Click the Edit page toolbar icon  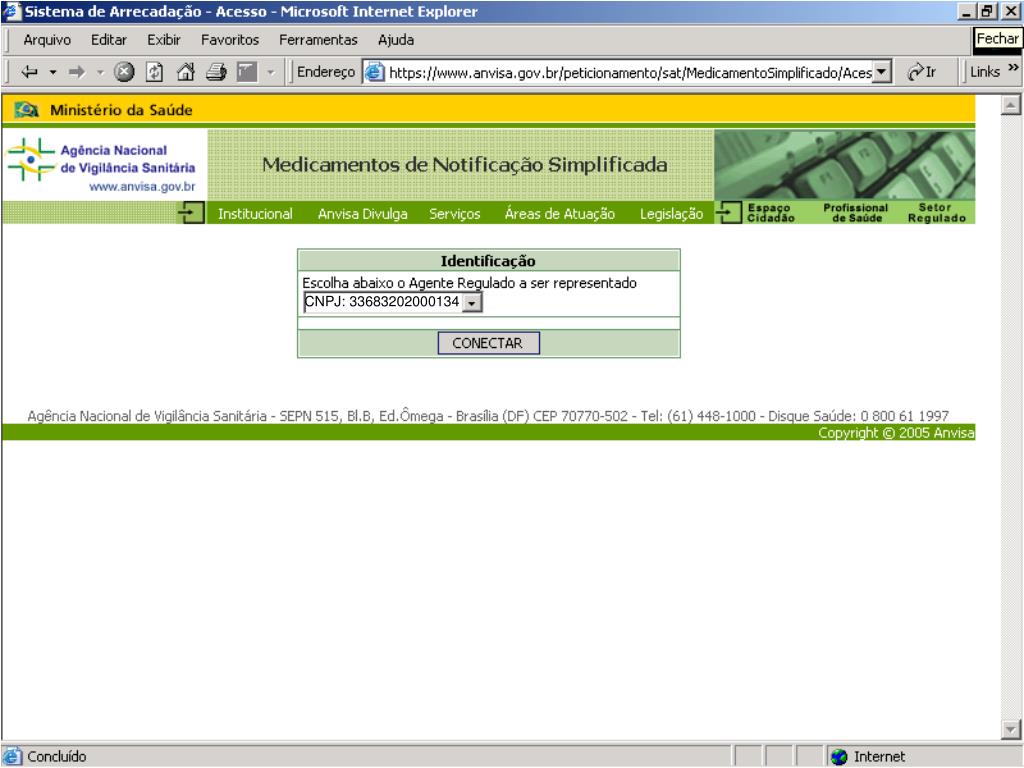click(x=247, y=72)
